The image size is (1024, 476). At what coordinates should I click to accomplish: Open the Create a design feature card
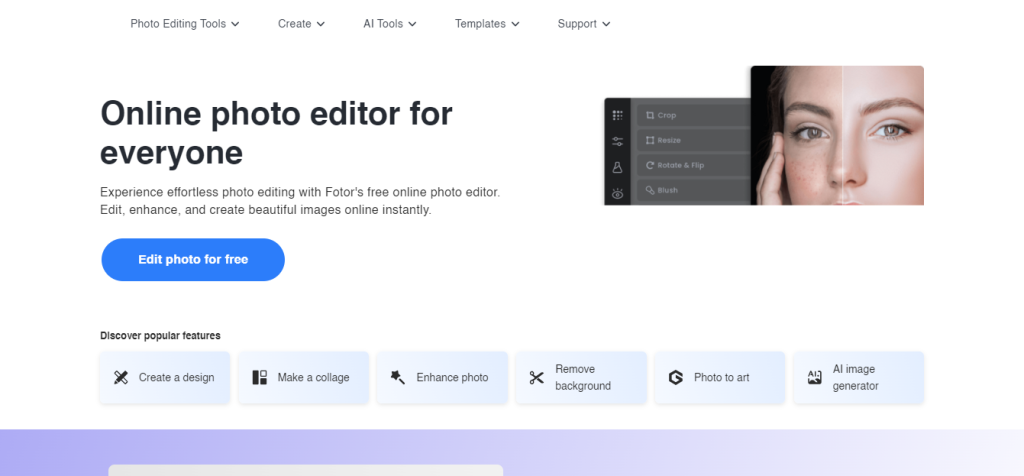165,377
